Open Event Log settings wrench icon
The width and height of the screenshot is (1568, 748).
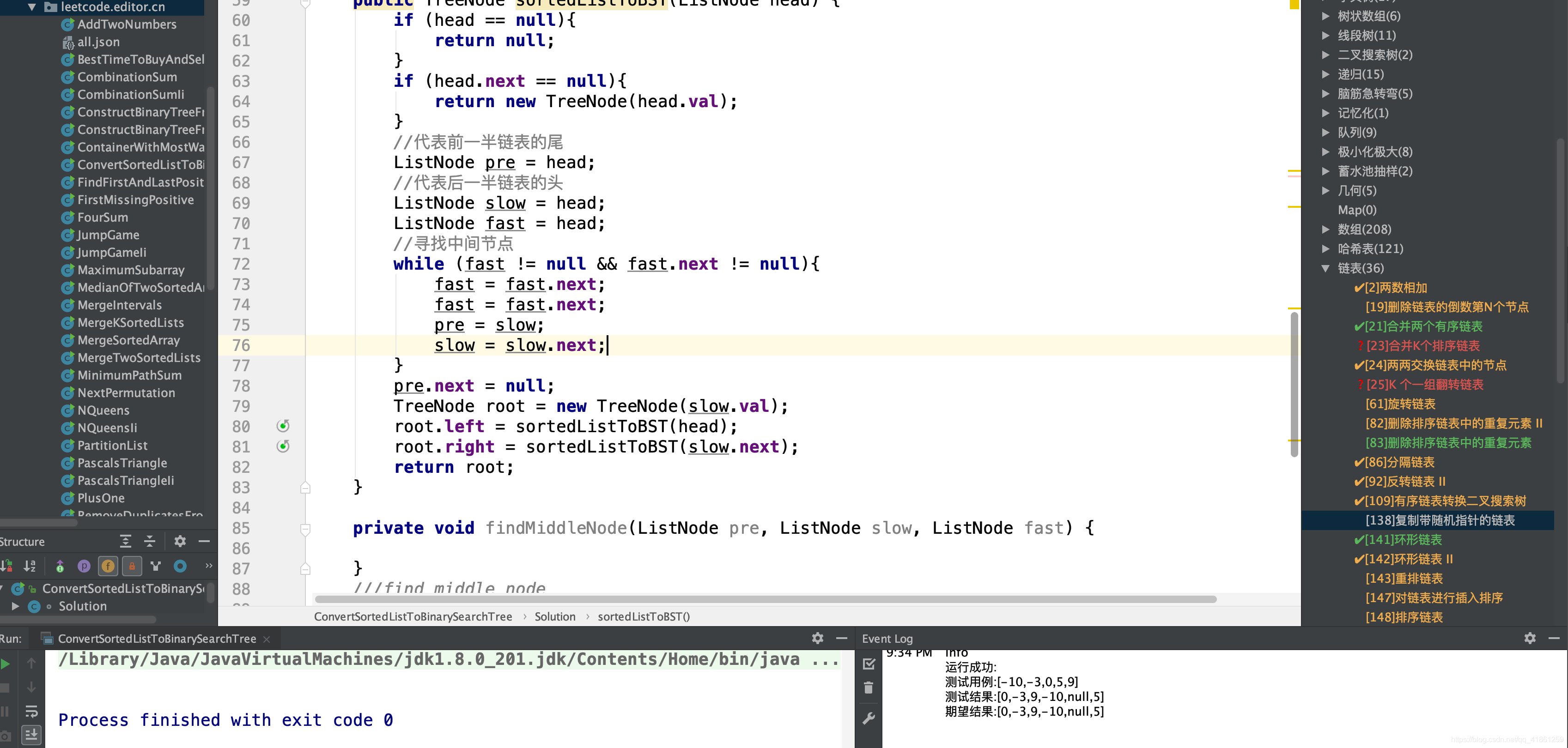pyautogui.click(x=869, y=718)
